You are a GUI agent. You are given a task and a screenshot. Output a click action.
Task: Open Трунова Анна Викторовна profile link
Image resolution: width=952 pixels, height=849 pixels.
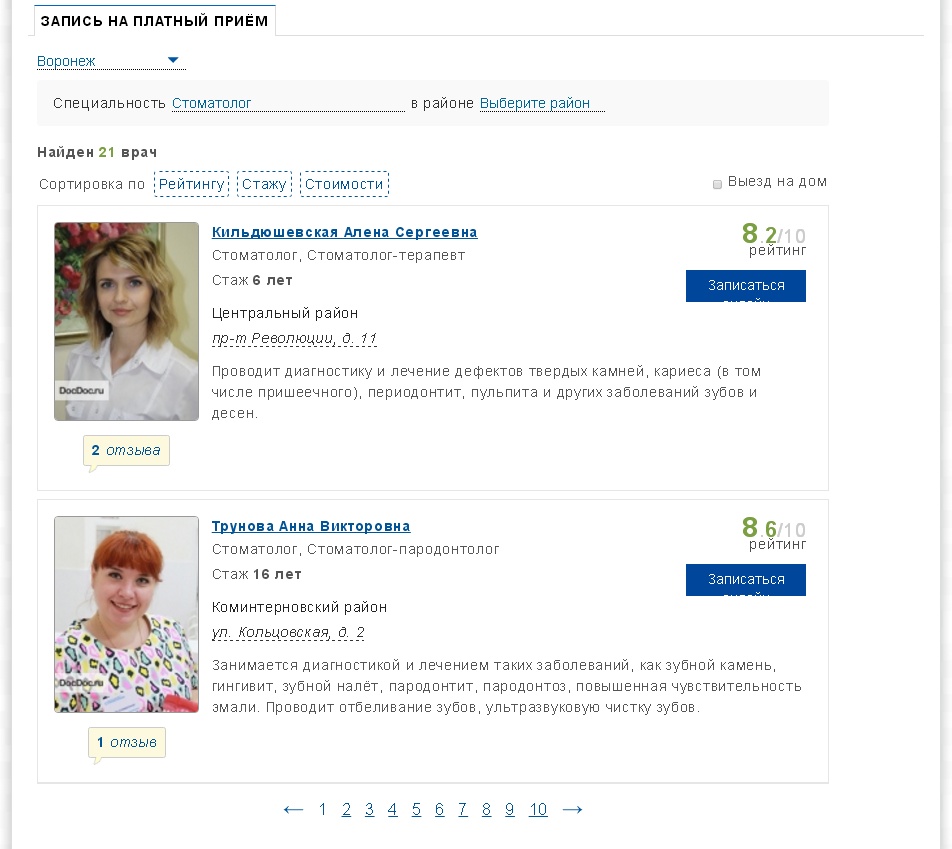(x=311, y=526)
